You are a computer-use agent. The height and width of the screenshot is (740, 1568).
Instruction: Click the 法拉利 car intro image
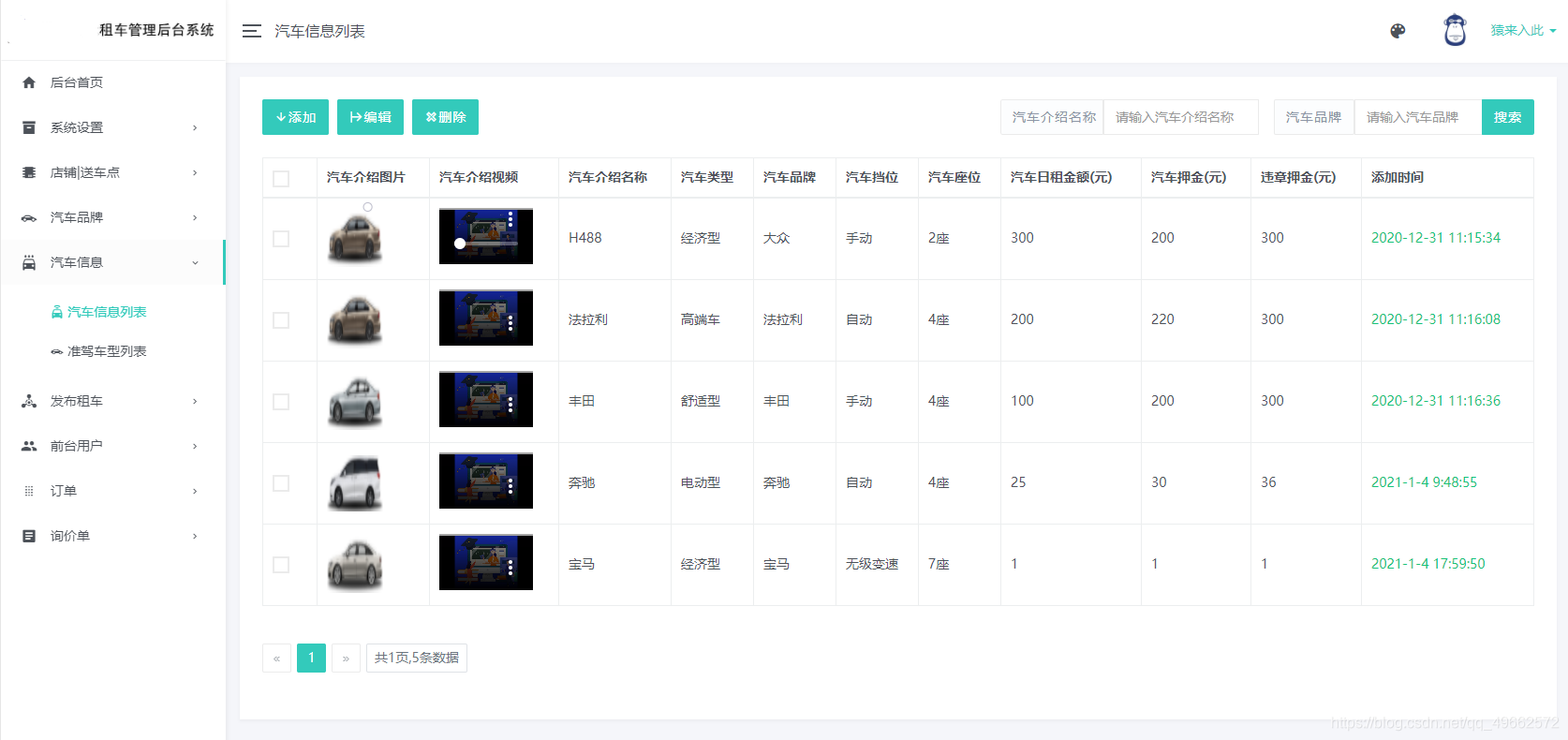coord(355,319)
